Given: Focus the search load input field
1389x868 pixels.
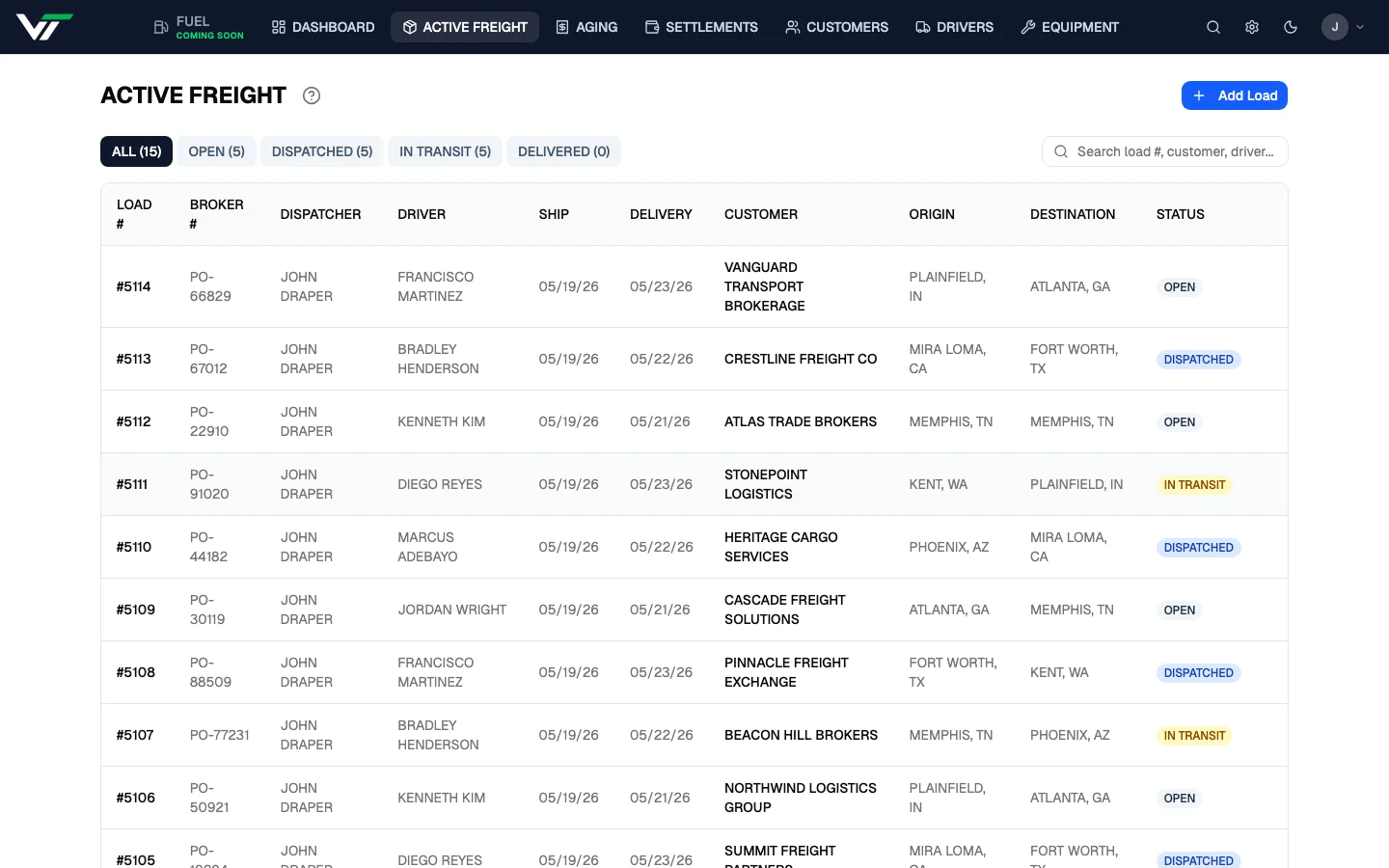Looking at the screenshot, I should [1165, 151].
